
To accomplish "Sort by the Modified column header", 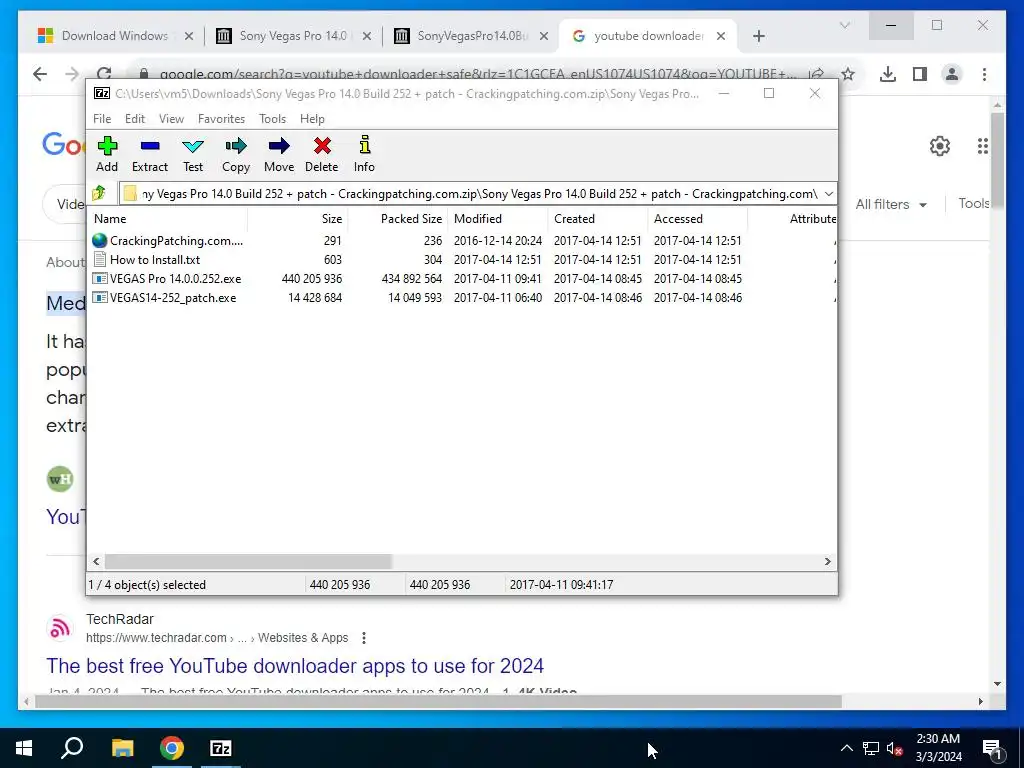I will coord(497,219).
